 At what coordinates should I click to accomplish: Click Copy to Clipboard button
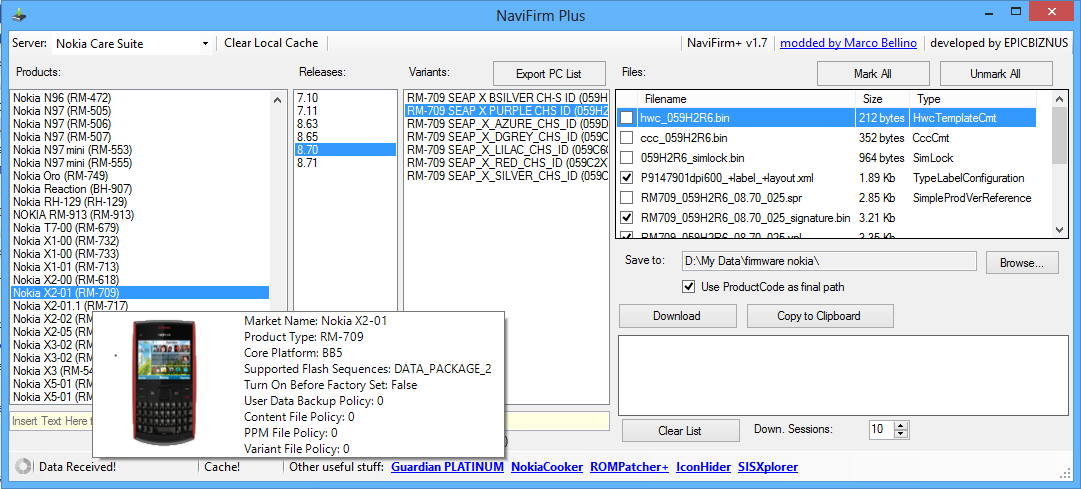[820, 316]
